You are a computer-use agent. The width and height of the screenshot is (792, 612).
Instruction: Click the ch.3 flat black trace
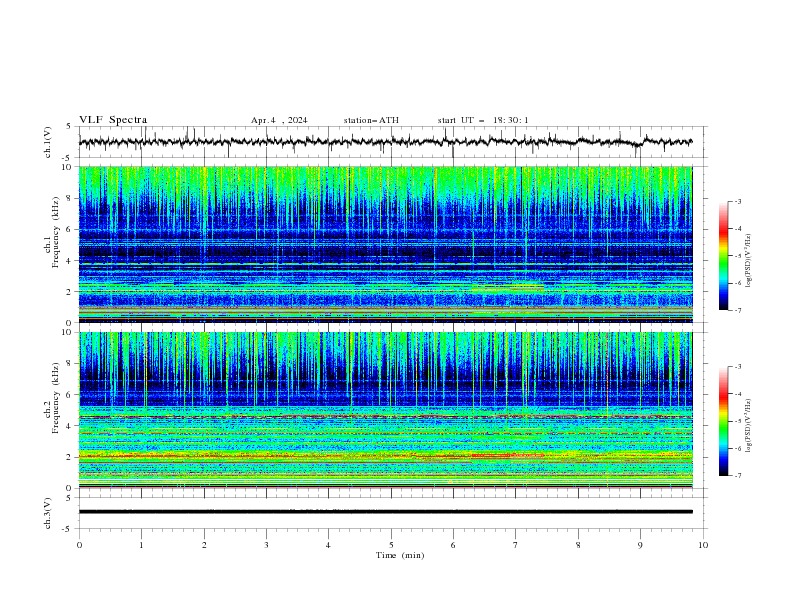coord(385,512)
